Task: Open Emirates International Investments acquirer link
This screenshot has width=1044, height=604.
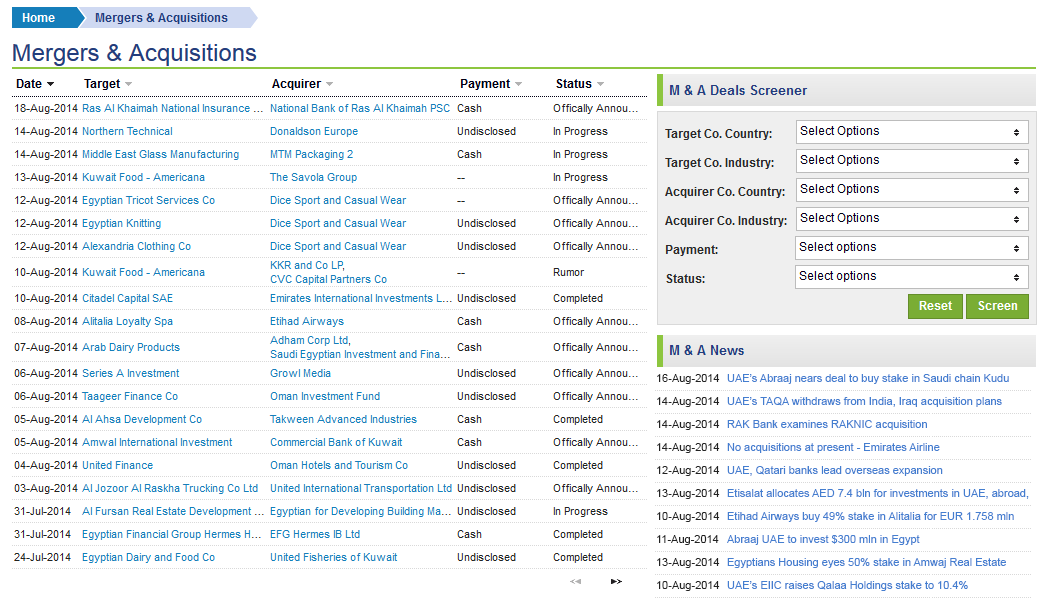Action: click(361, 299)
